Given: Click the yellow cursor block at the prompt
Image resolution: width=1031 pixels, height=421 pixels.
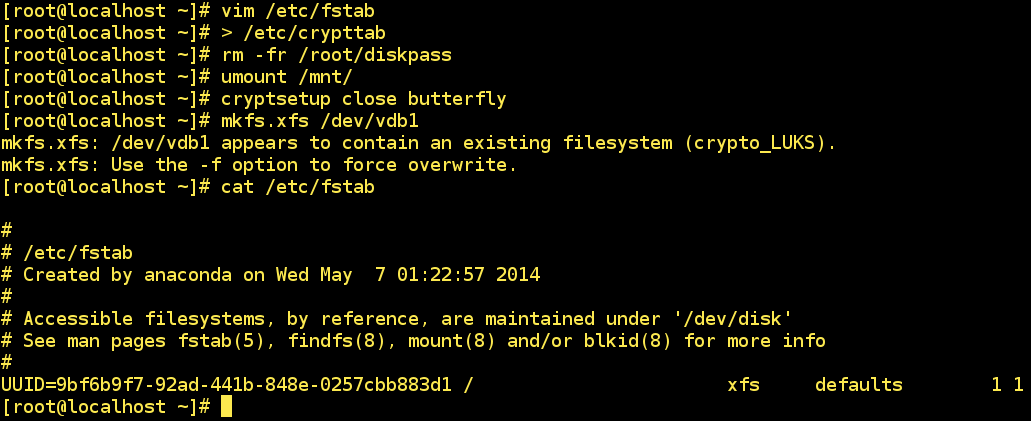Looking at the screenshot, I should pyautogui.click(x=226, y=406).
